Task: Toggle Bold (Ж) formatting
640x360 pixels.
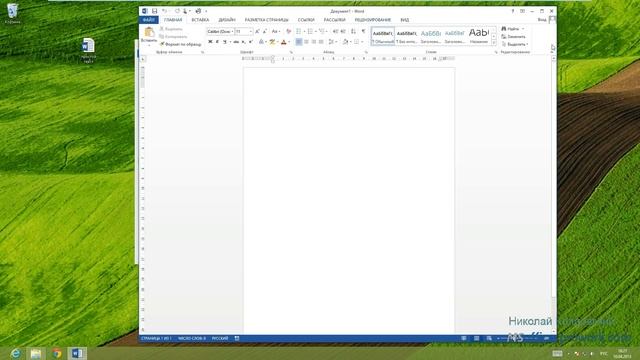Action: pos(210,42)
